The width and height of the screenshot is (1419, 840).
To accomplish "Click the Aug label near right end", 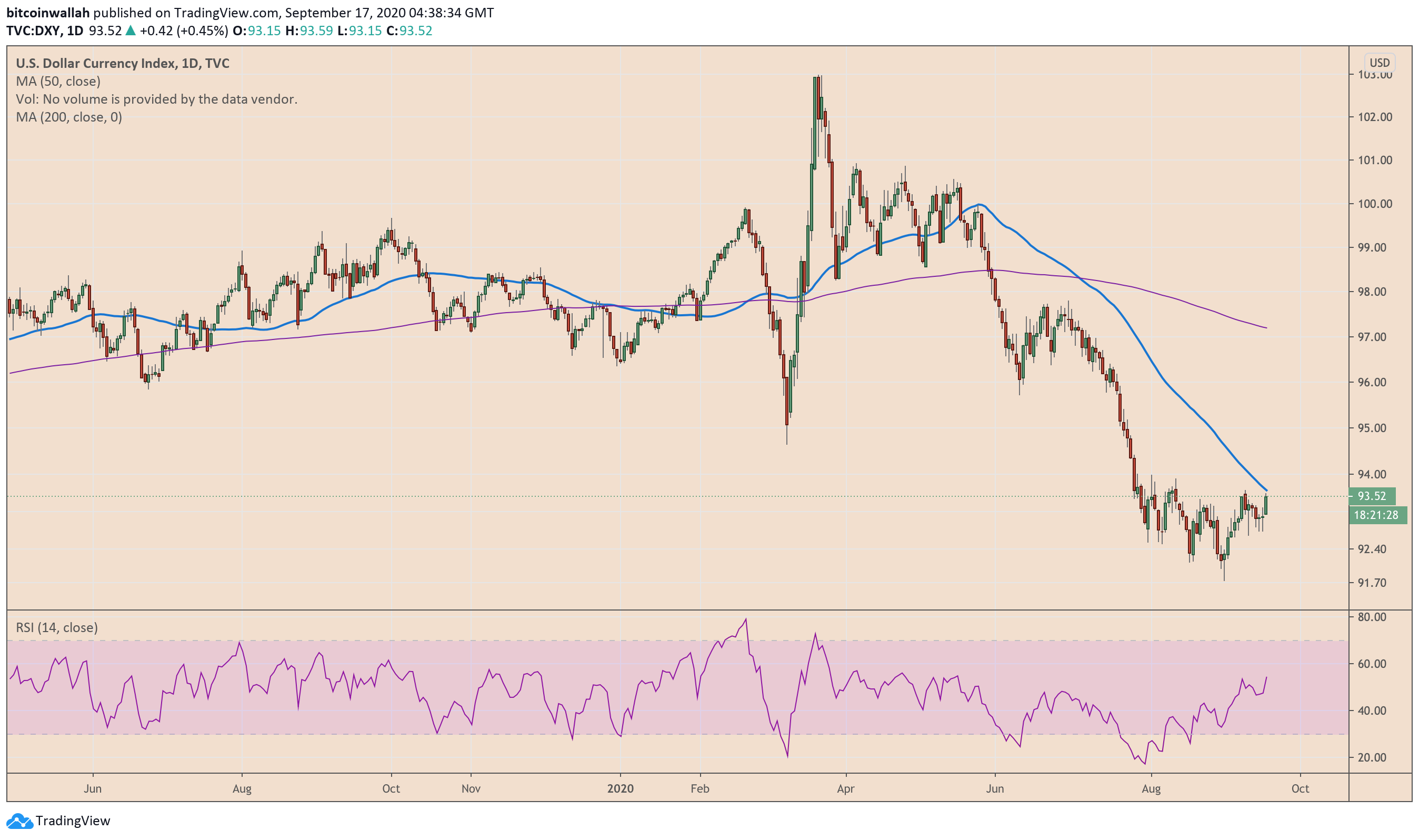I will (1151, 789).
